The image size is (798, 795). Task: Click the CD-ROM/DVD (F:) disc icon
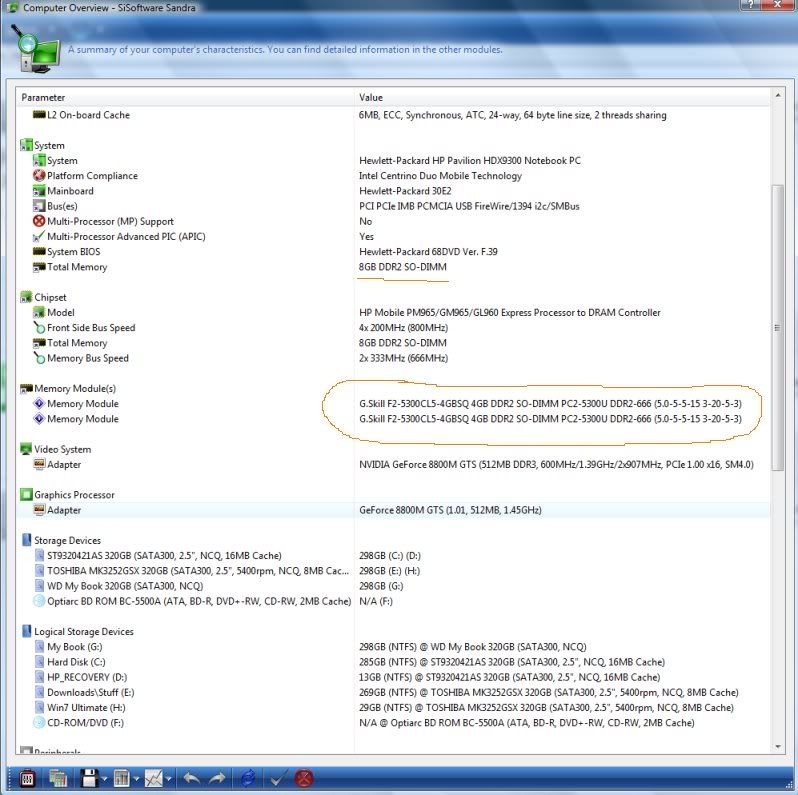[39, 722]
